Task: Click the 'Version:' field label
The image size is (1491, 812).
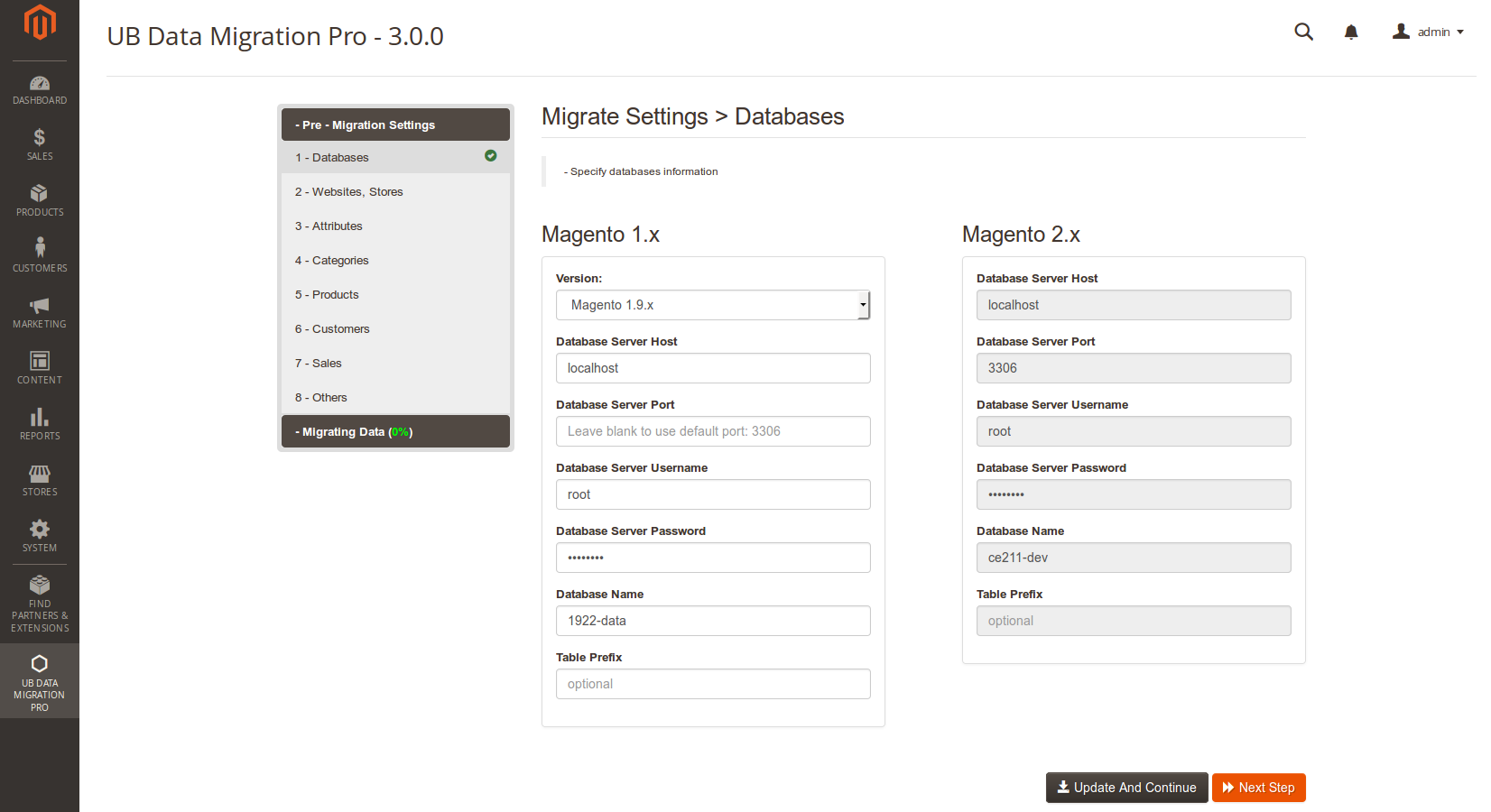Action: click(x=579, y=279)
